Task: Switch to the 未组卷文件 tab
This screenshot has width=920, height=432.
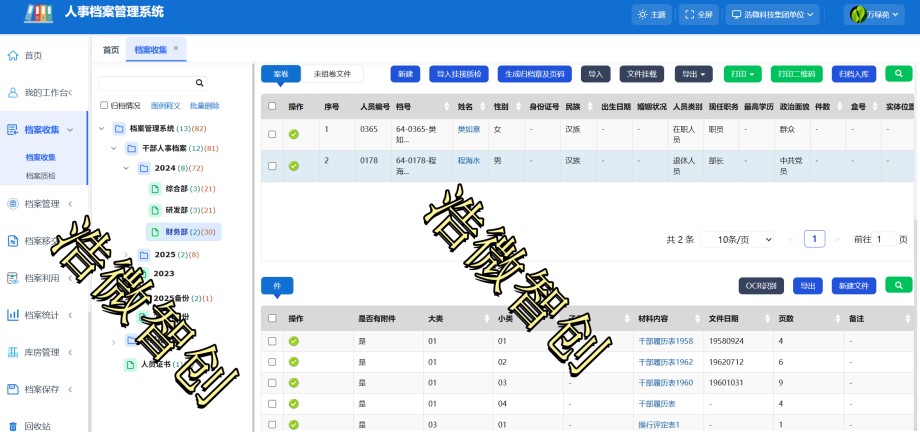Action: coord(332,74)
